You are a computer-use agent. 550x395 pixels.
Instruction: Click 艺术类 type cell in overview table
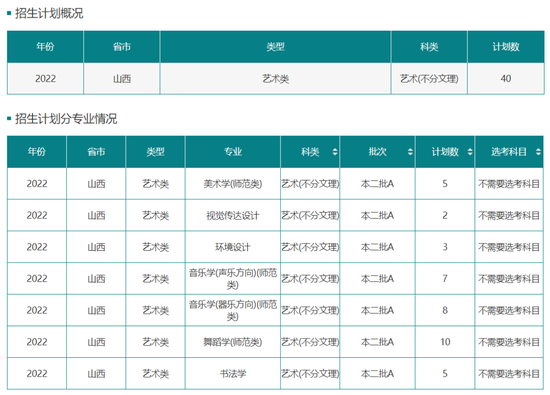pyautogui.click(x=275, y=79)
